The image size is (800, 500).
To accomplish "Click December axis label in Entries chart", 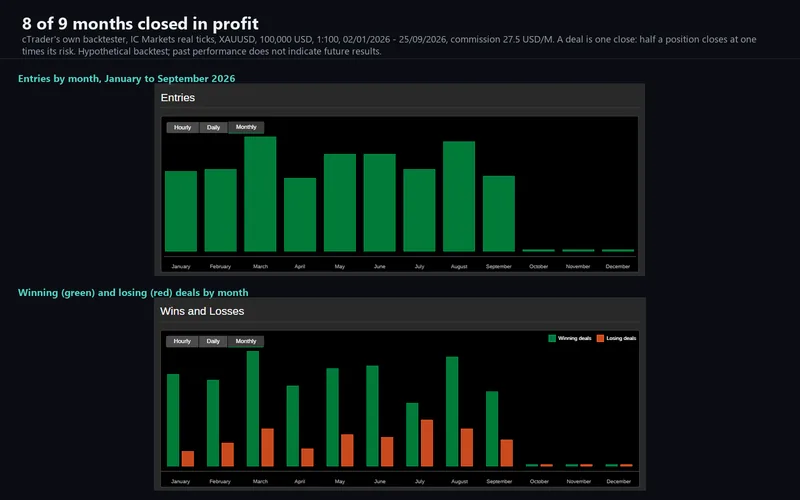I will (x=618, y=266).
